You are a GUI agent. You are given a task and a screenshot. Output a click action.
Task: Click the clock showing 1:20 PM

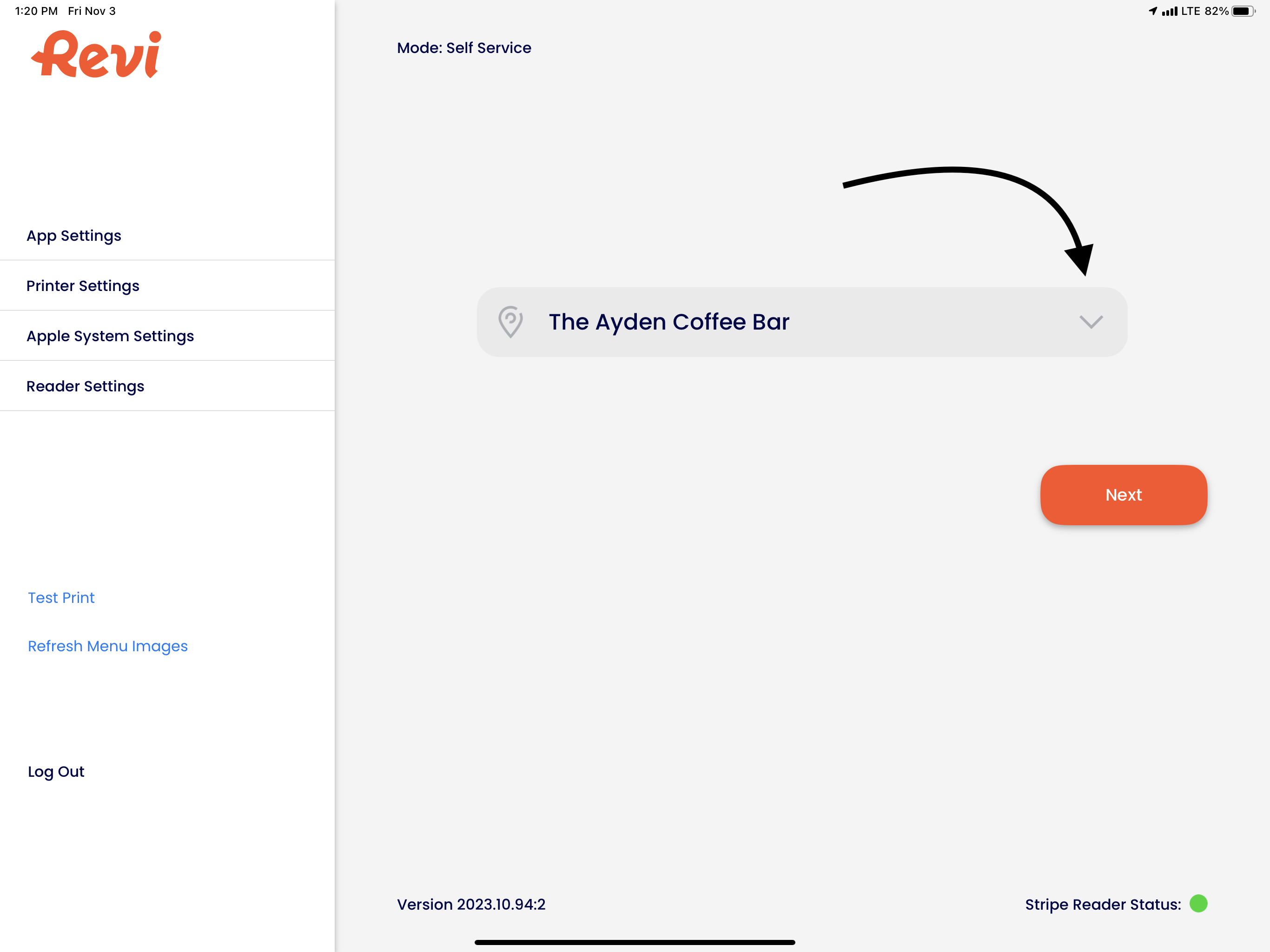point(36,10)
